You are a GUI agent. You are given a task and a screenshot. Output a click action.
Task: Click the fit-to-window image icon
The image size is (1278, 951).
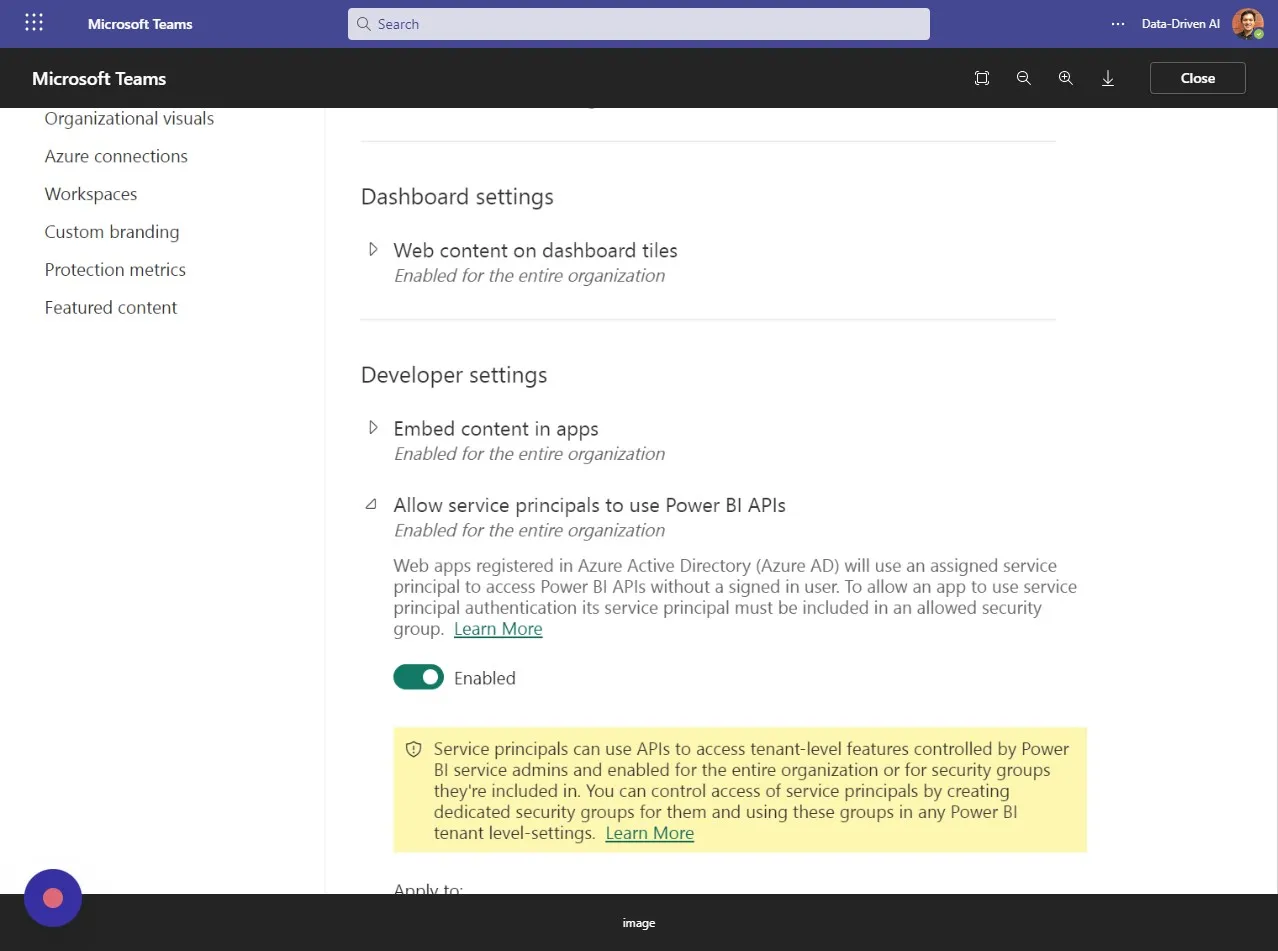[x=982, y=78]
